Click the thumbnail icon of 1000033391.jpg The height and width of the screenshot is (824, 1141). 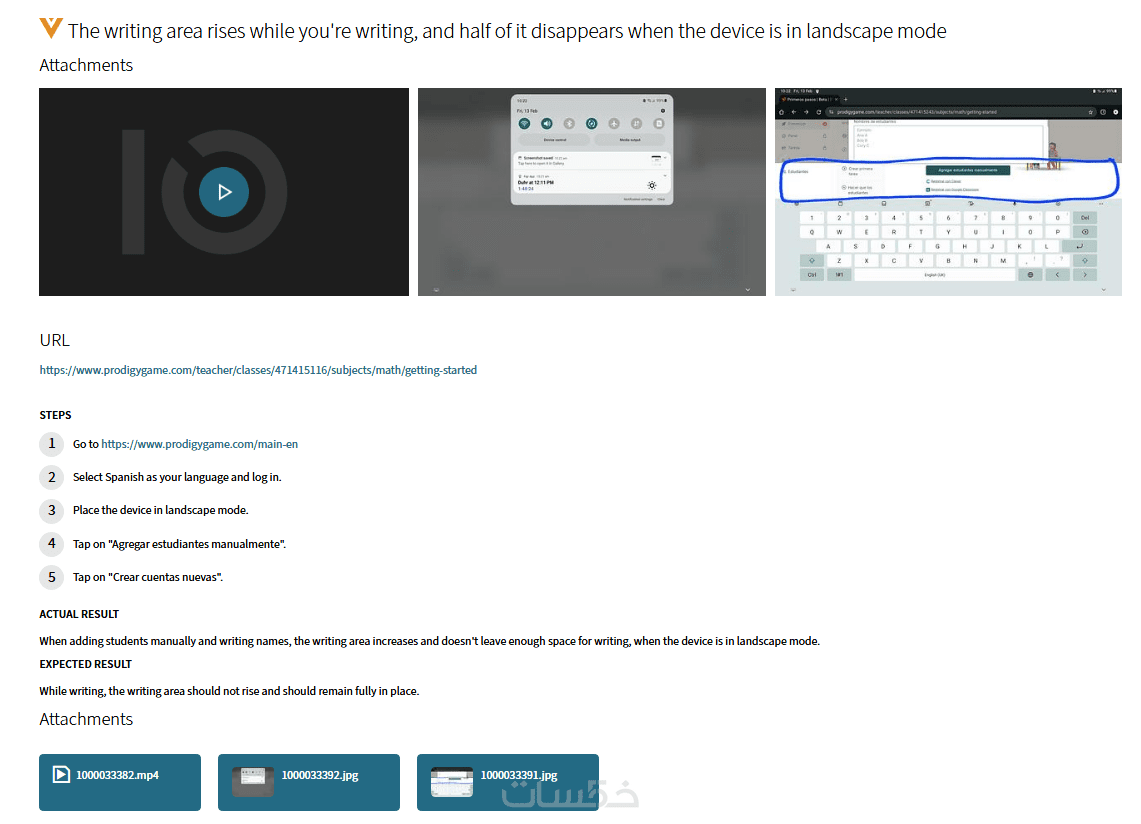[x=452, y=782]
